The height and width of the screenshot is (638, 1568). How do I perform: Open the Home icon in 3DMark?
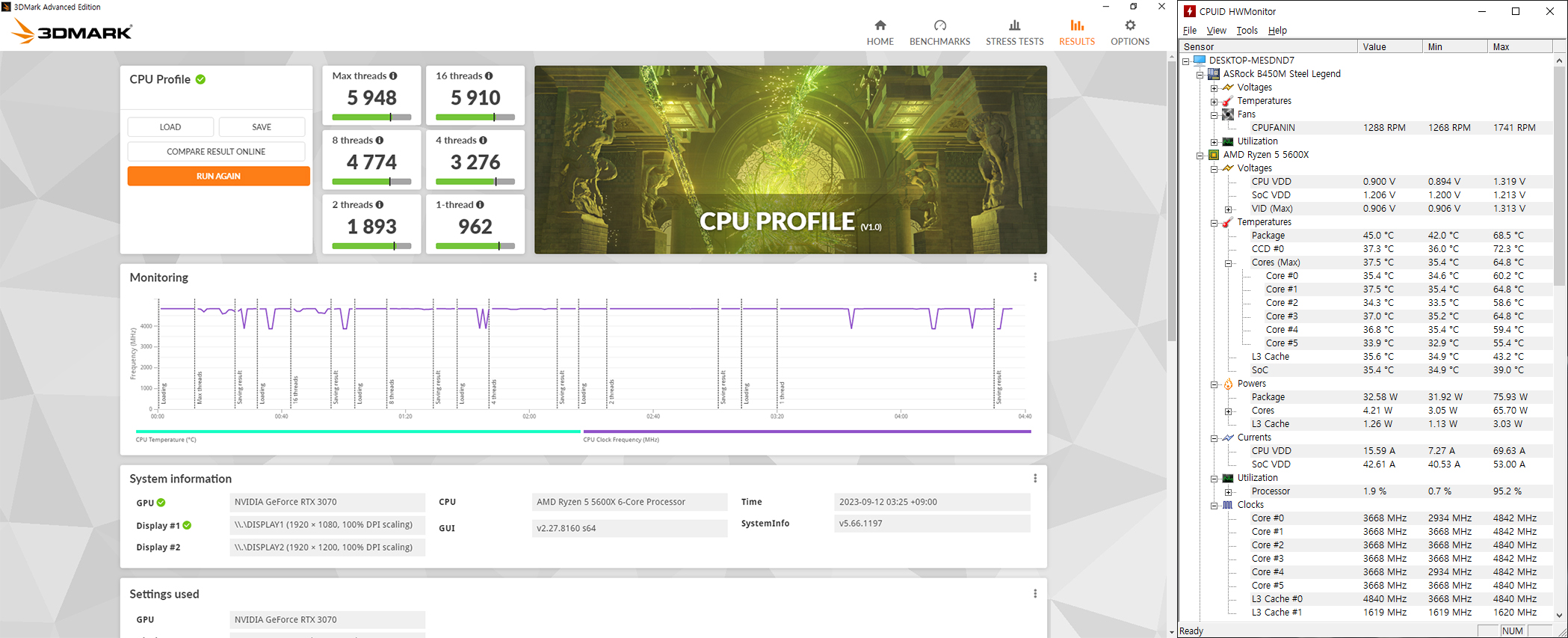click(x=880, y=26)
